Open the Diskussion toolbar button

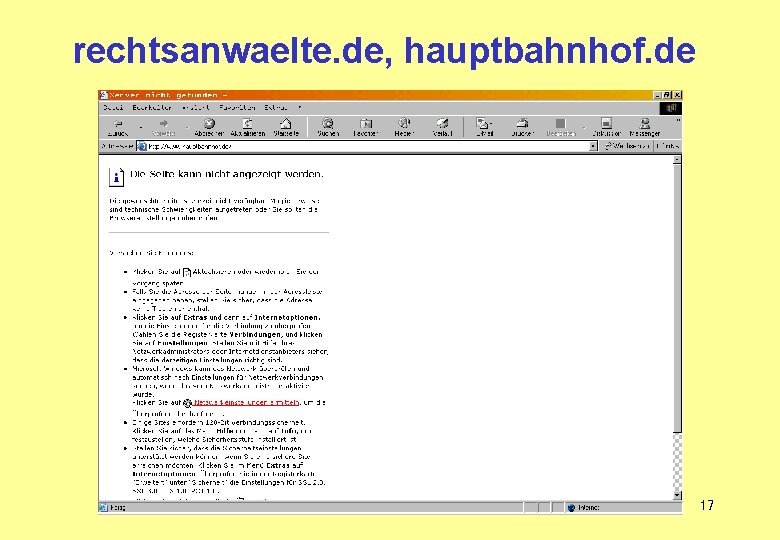coord(606,127)
